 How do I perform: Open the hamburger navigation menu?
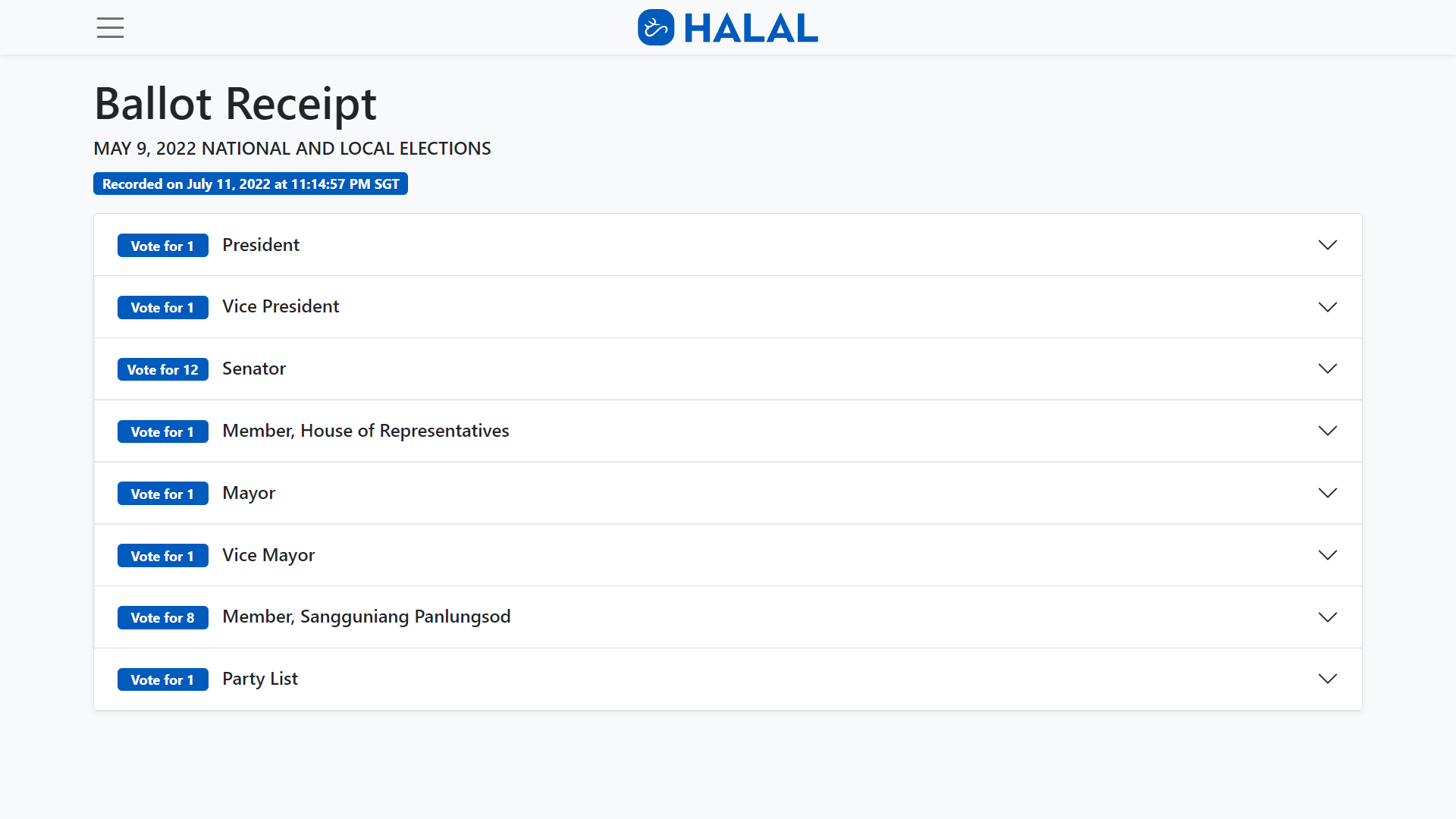click(109, 27)
